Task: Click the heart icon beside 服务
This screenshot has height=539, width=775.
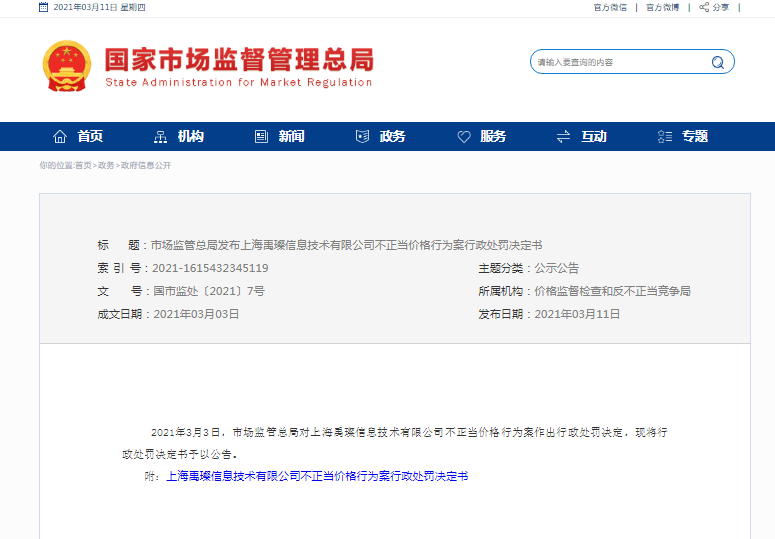Action: [464, 137]
